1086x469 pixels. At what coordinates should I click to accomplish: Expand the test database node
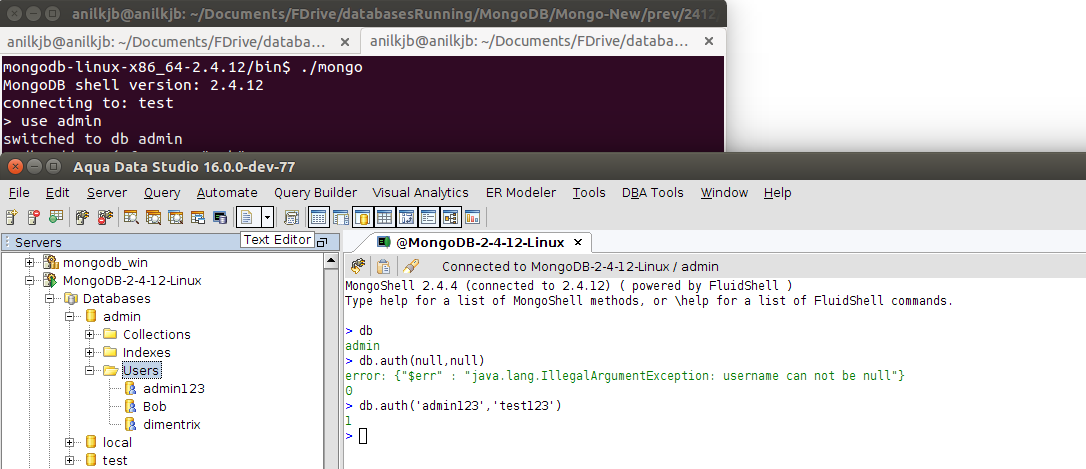[x=70, y=461]
